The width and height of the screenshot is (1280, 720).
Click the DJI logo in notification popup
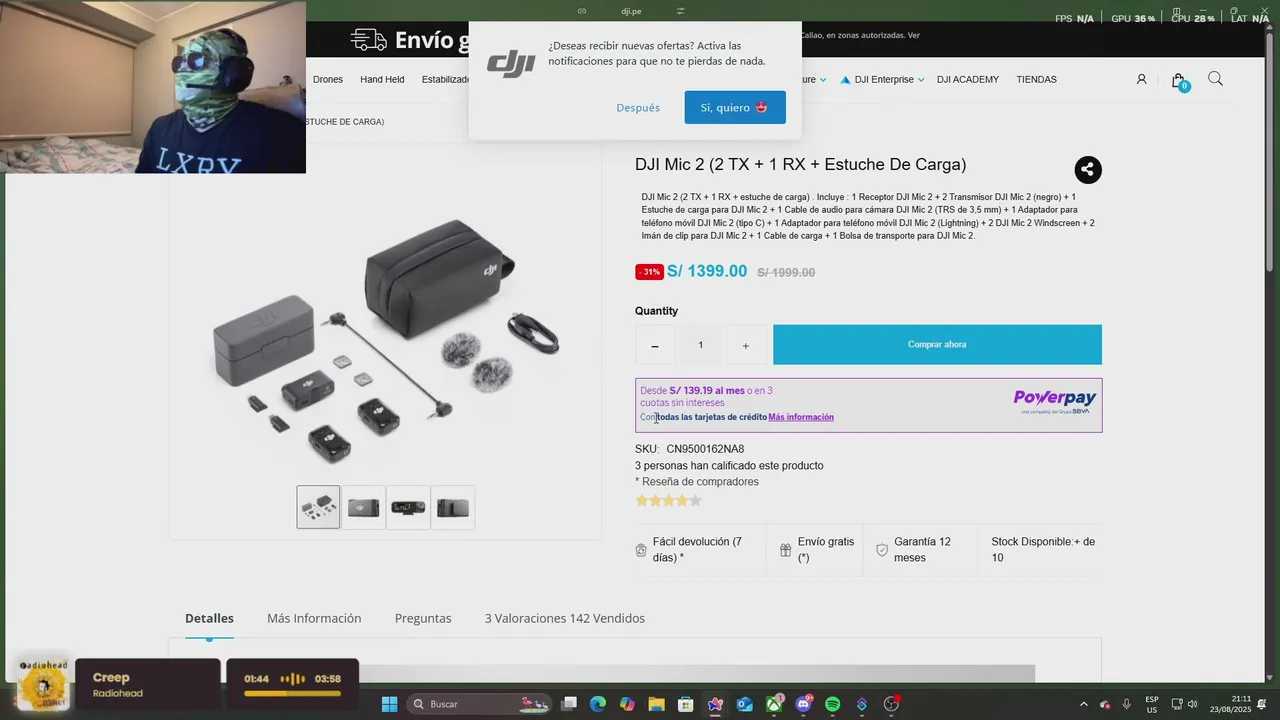point(511,63)
